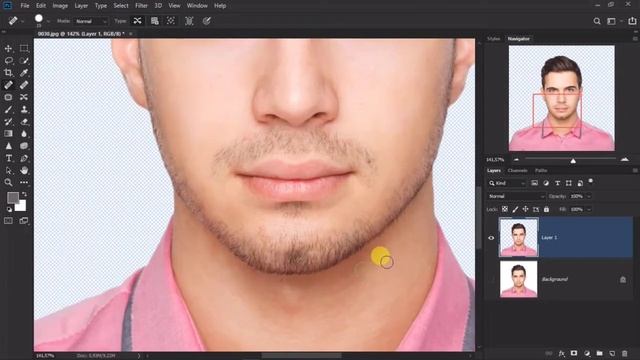Image resolution: width=640 pixels, height=360 pixels.
Task: Create a new layer button
Action: tap(612, 353)
